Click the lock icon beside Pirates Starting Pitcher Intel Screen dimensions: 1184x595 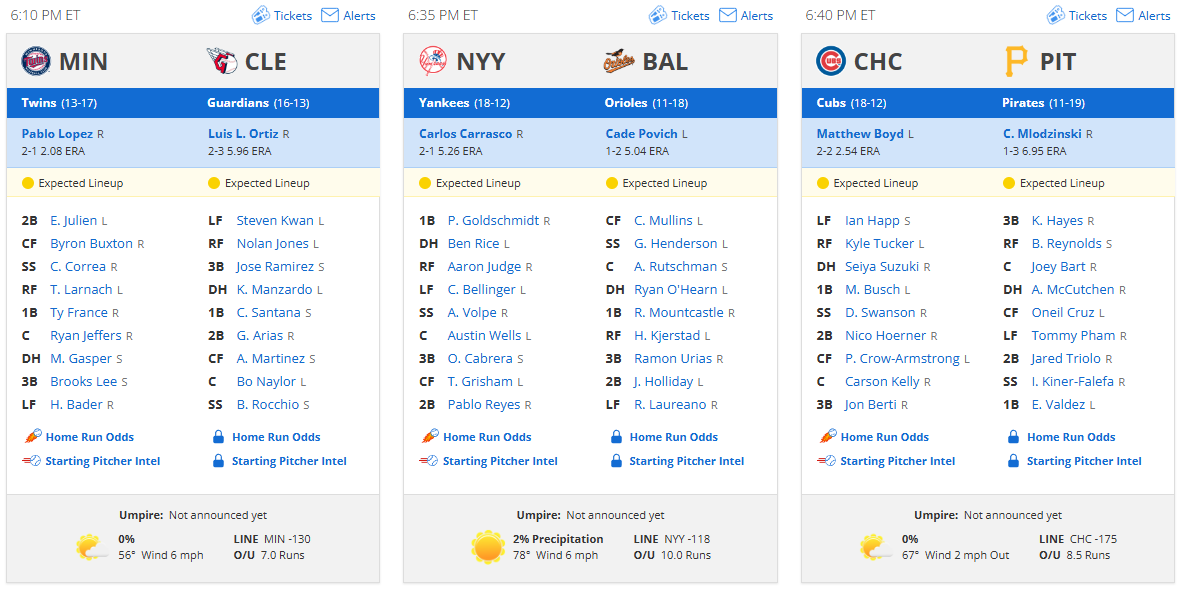click(x=1013, y=461)
